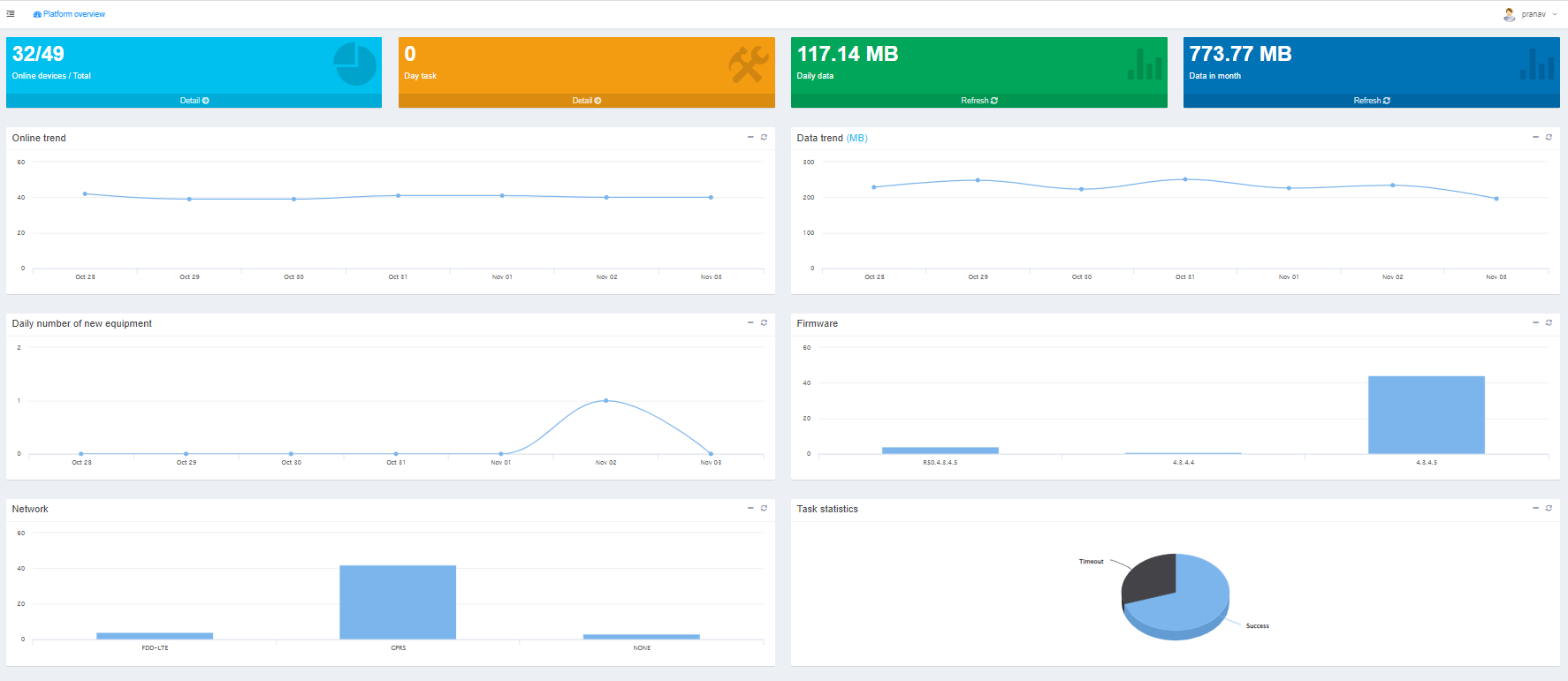Refresh the Network chart panel
The width and height of the screenshot is (1568, 681).
tap(764, 508)
